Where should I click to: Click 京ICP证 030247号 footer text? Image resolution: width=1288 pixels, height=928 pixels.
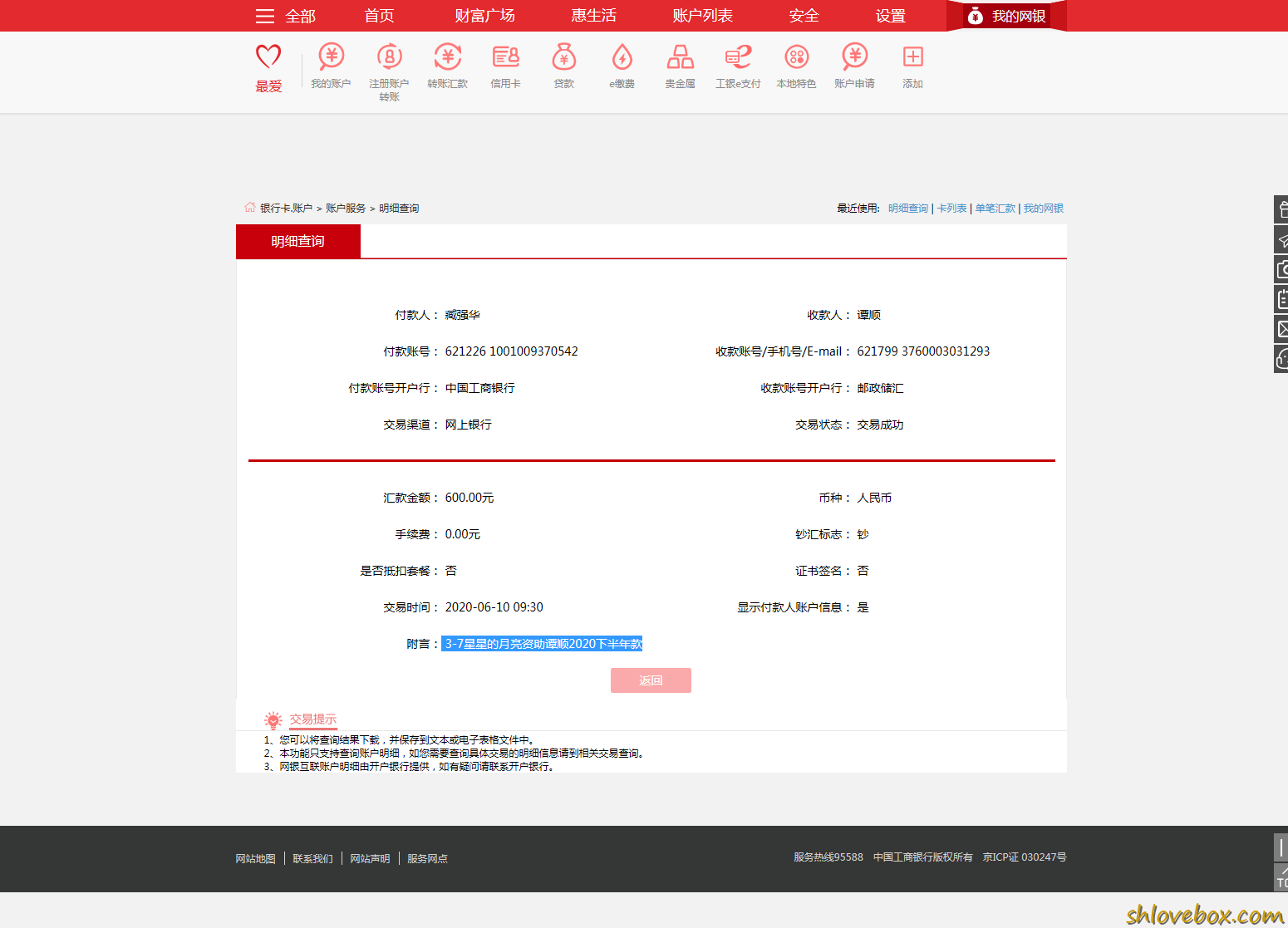[x=1025, y=857]
